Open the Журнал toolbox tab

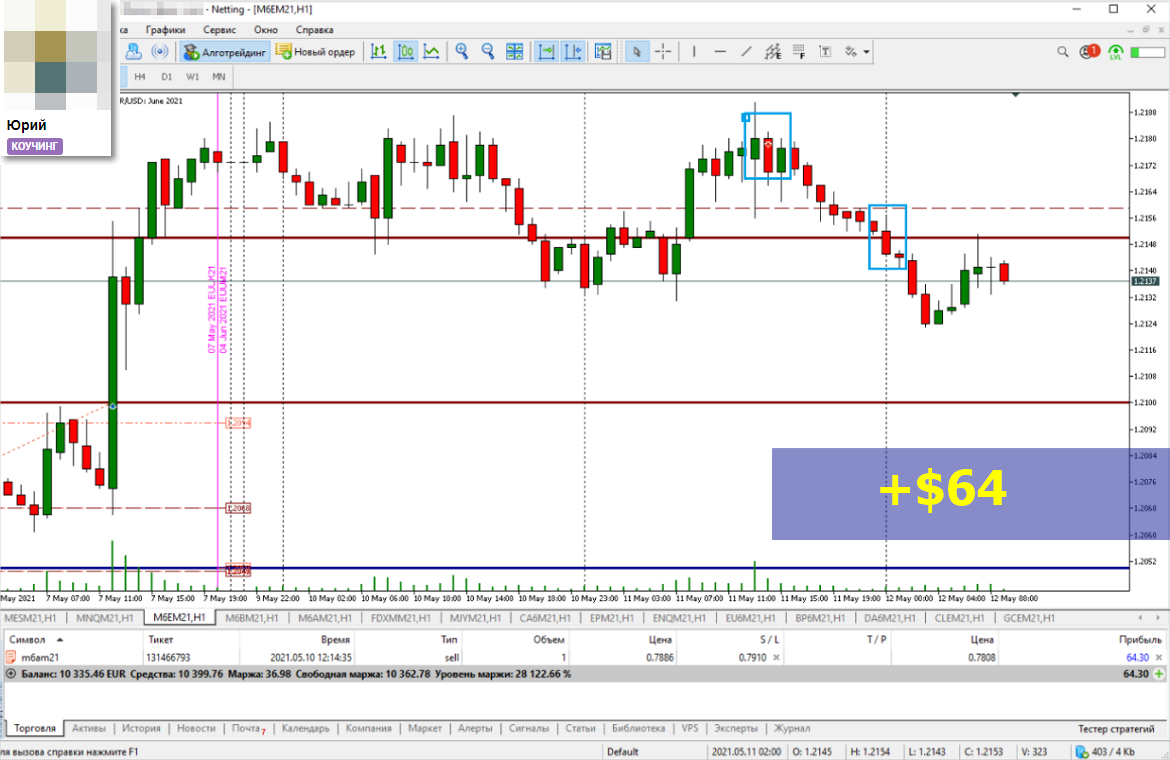point(792,728)
